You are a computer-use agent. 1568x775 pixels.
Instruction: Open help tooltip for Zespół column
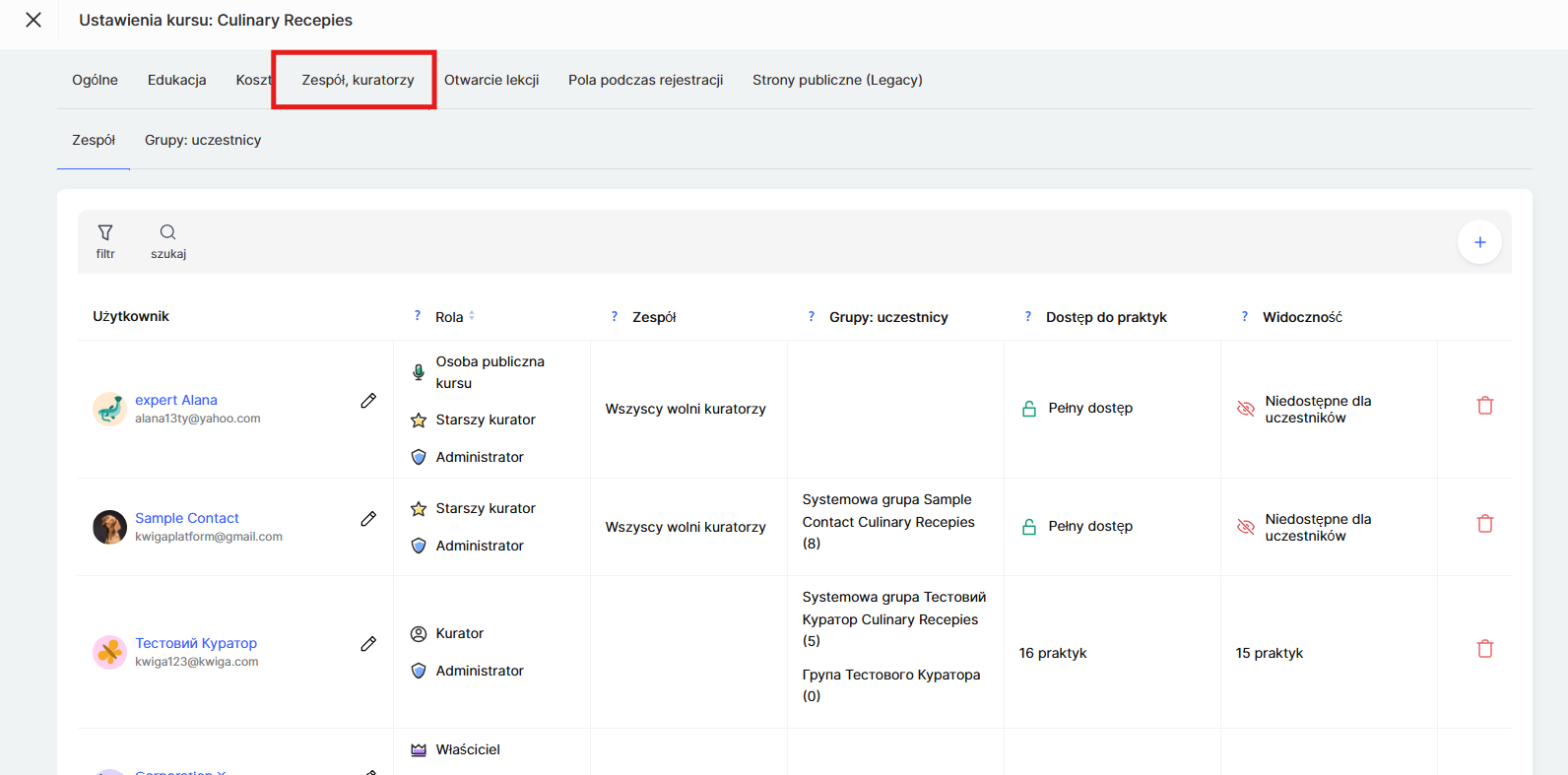click(x=615, y=316)
